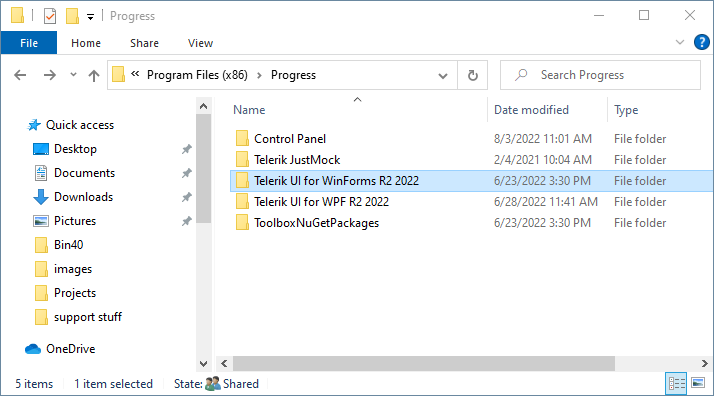Switch to large thumbnails view icon
Screen dimensions: 714x396
698,383
